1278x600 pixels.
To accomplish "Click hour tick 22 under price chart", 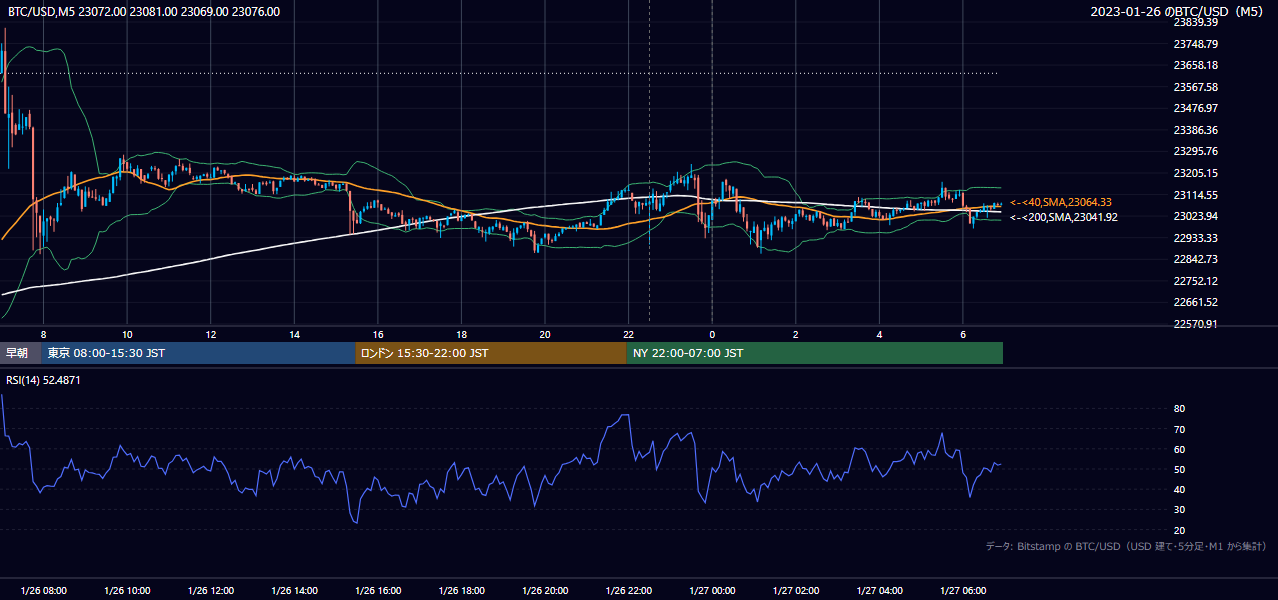I will point(629,334).
